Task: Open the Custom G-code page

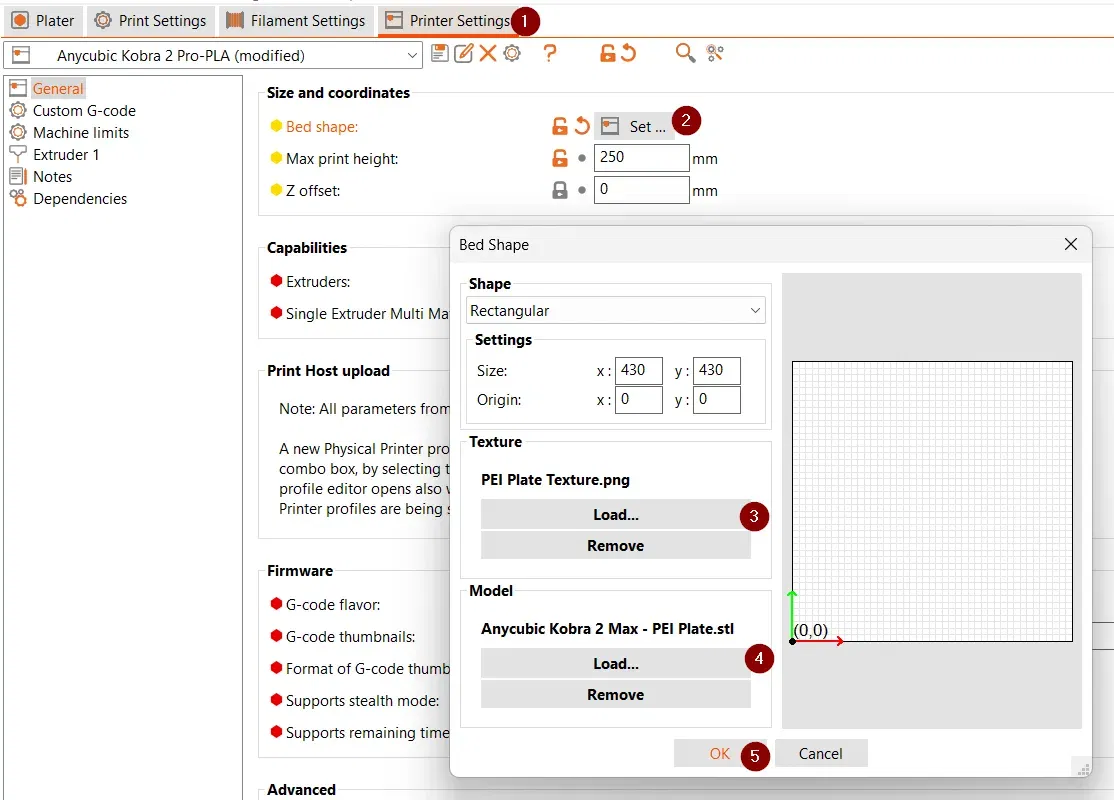Action: click(x=84, y=111)
